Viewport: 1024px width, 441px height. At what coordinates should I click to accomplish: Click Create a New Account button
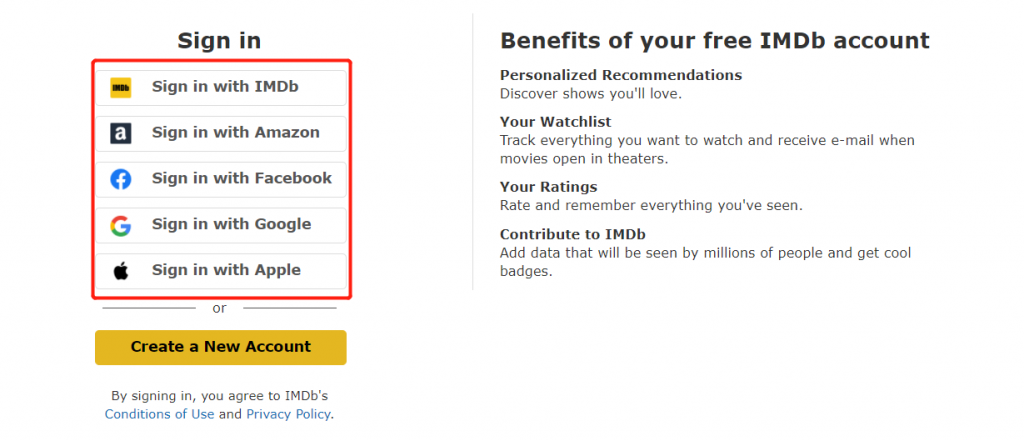(x=221, y=347)
